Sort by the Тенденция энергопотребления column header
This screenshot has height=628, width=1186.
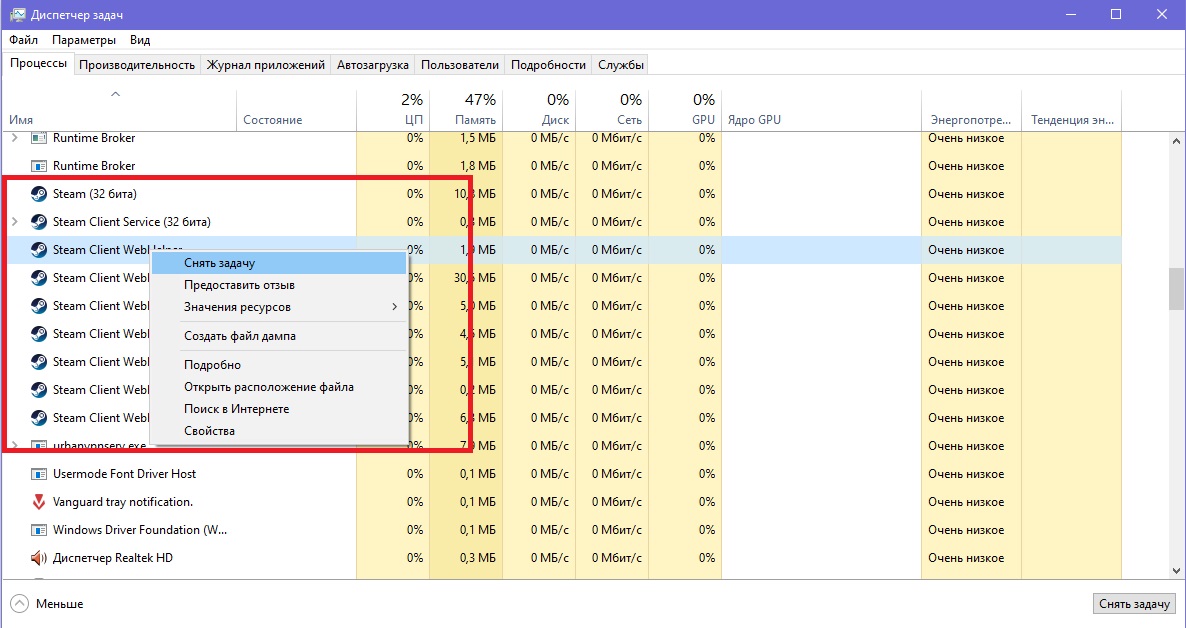(1072, 110)
